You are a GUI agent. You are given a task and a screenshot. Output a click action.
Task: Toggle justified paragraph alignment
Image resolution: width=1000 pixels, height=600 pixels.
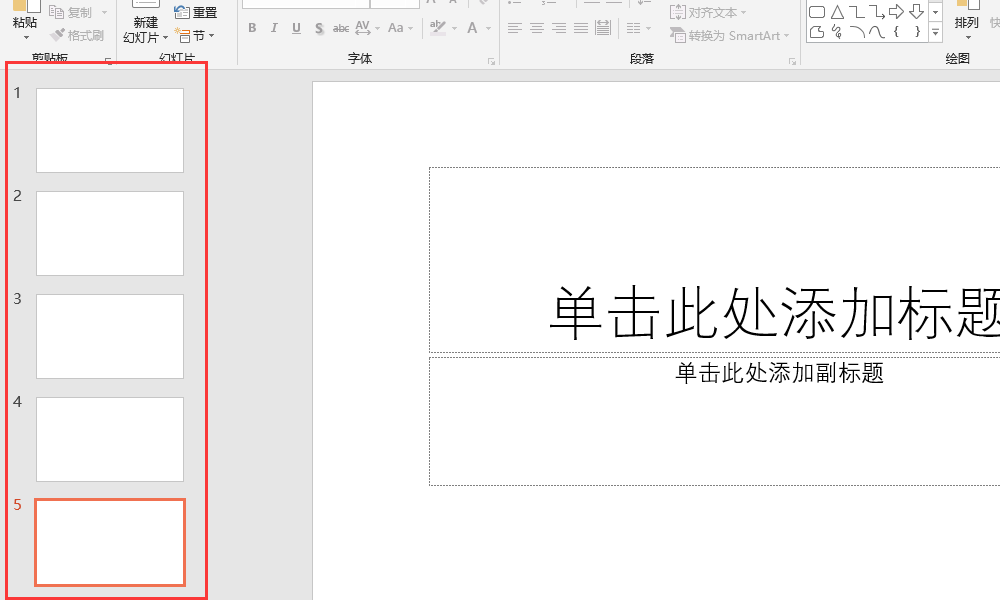coord(581,28)
